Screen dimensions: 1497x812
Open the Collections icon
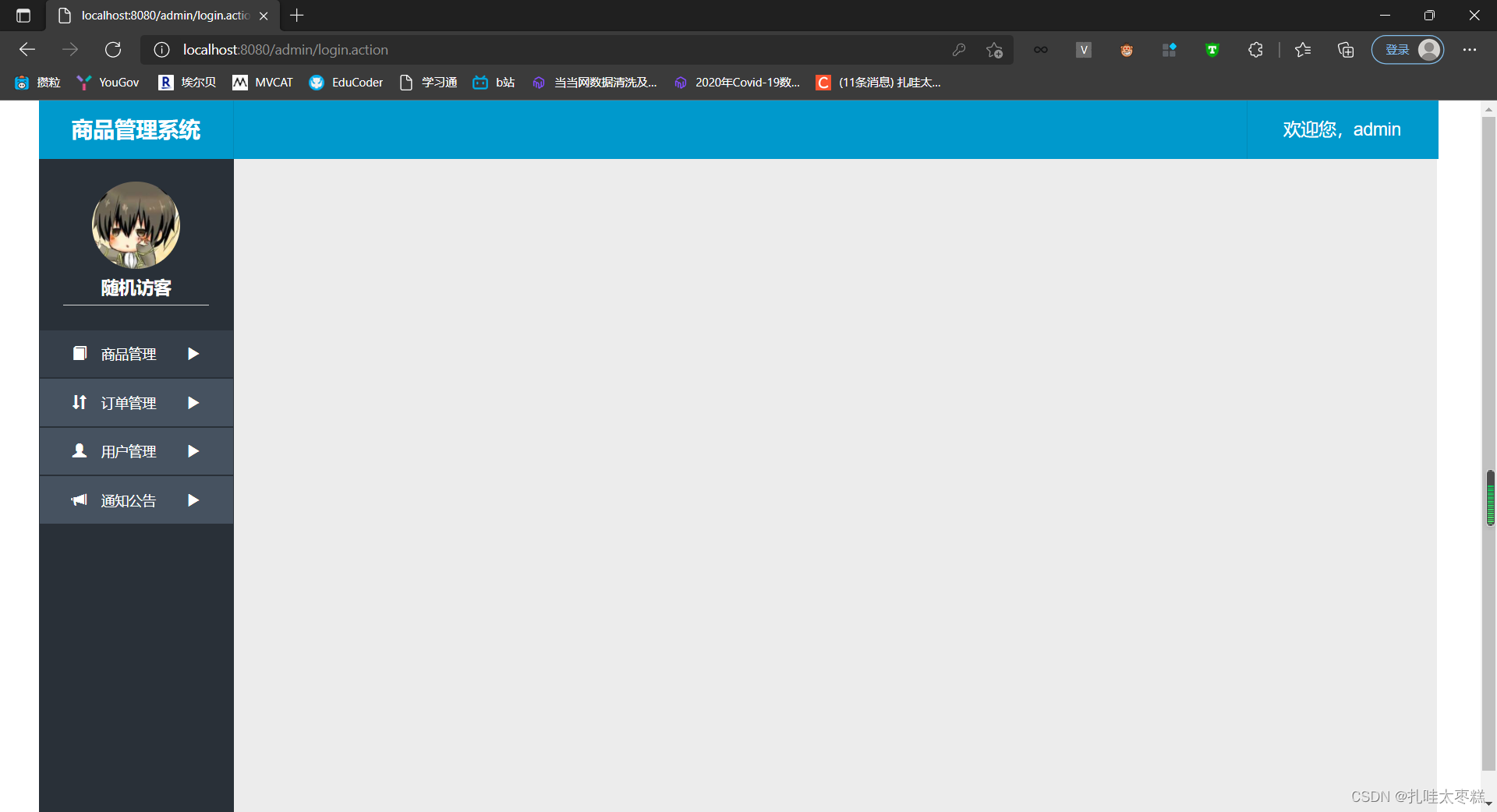(x=1346, y=50)
